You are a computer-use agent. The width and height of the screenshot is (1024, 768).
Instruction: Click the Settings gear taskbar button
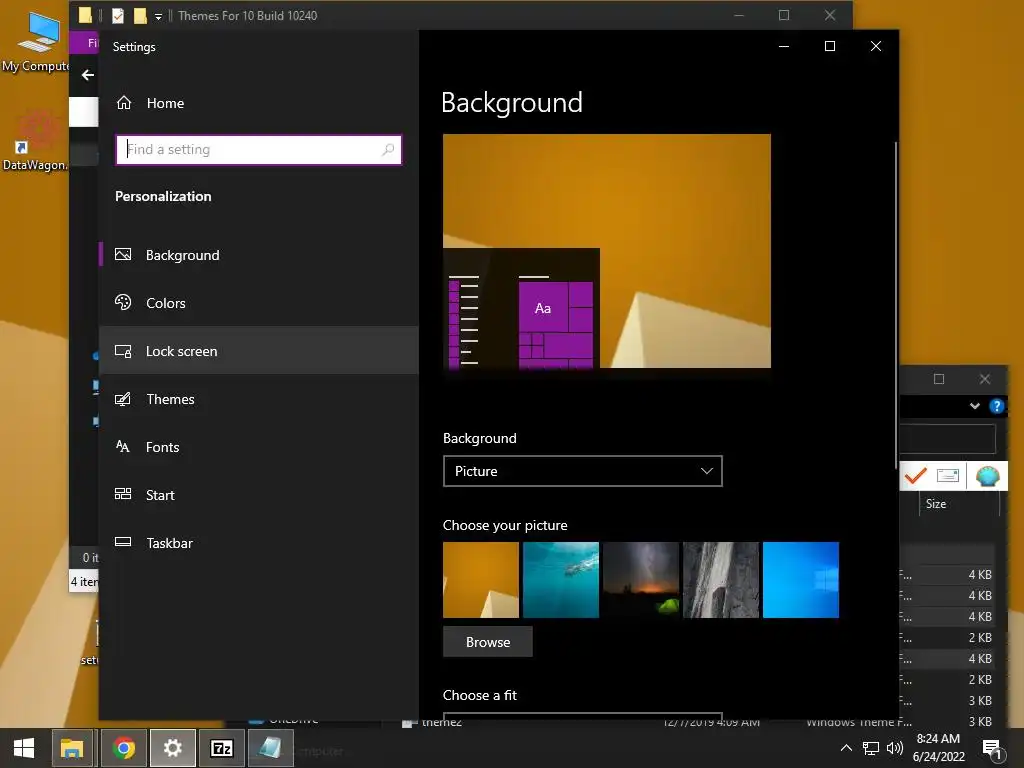coord(172,748)
